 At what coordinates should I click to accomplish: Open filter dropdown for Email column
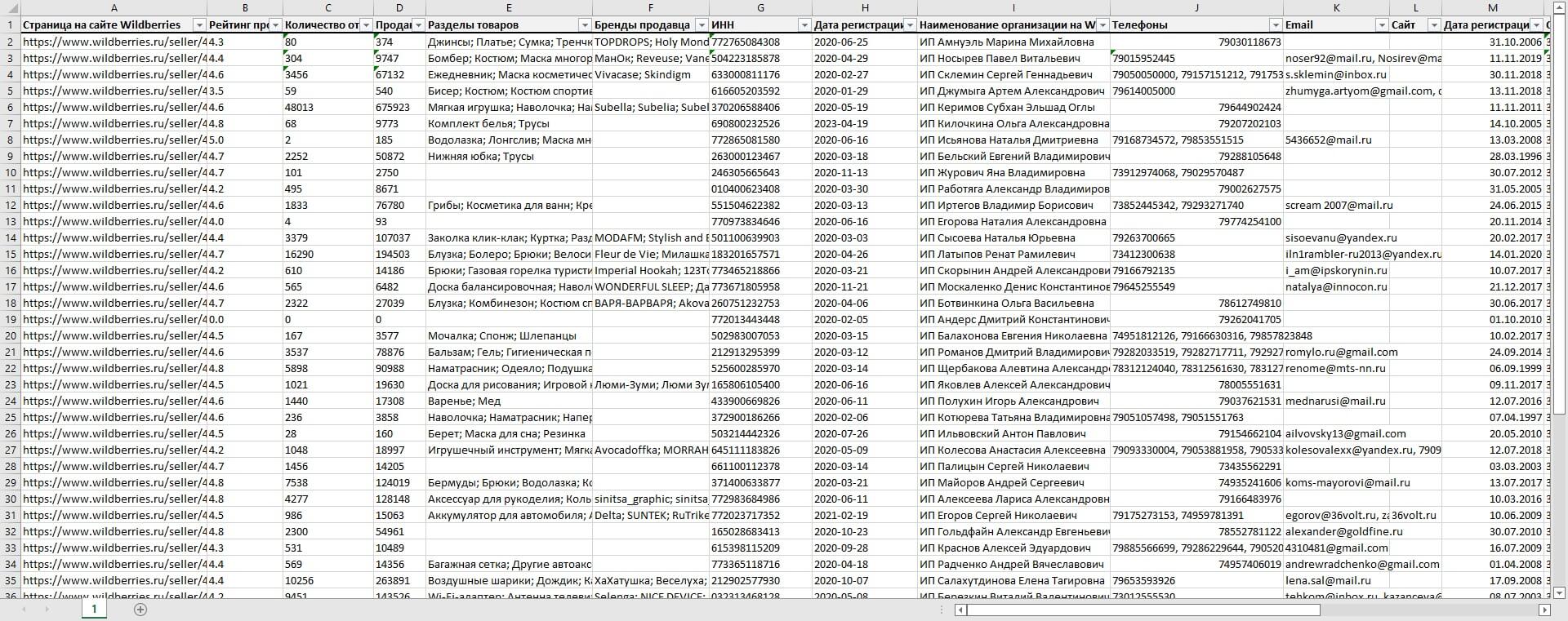point(1382,25)
